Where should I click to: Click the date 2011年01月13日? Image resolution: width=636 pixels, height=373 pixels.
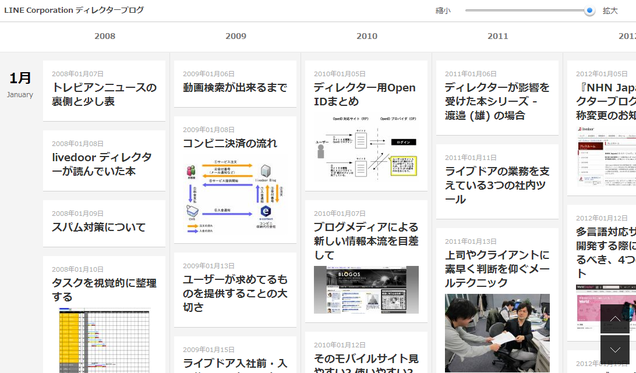[471, 242]
